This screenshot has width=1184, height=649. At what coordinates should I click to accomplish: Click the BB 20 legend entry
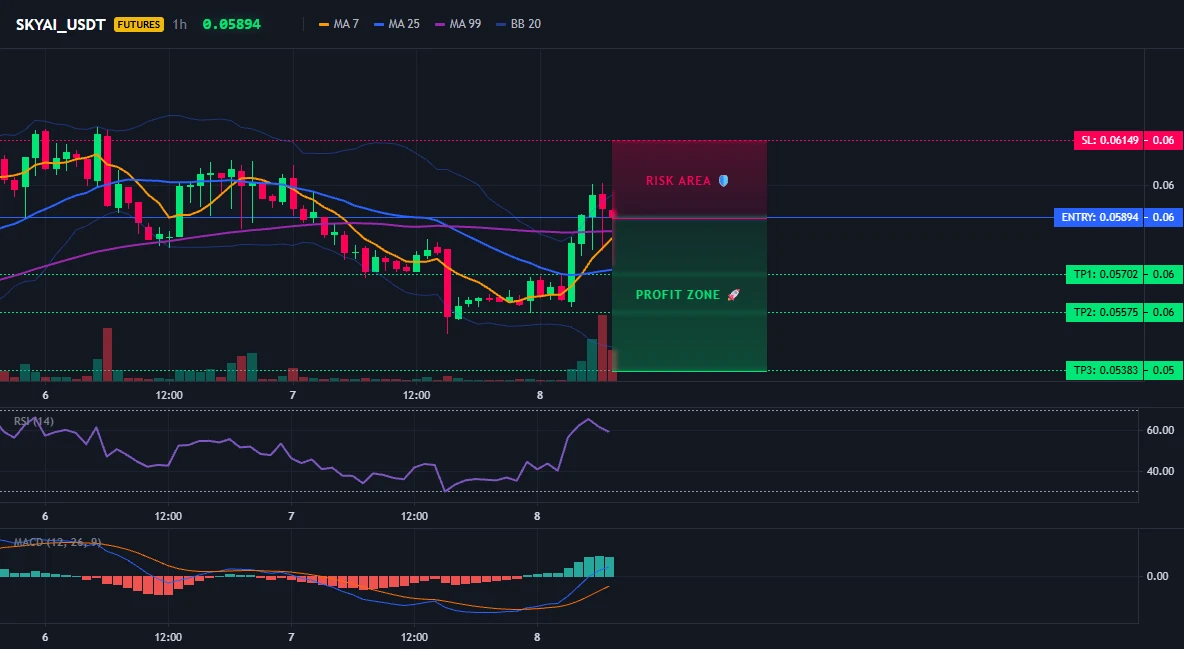click(x=519, y=24)
